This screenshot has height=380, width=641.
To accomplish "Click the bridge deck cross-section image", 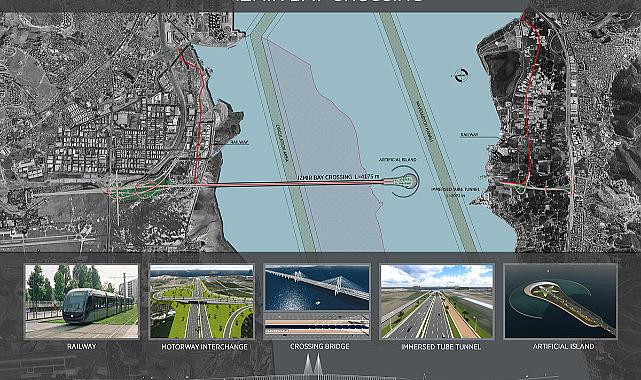I will click(317, 326).
